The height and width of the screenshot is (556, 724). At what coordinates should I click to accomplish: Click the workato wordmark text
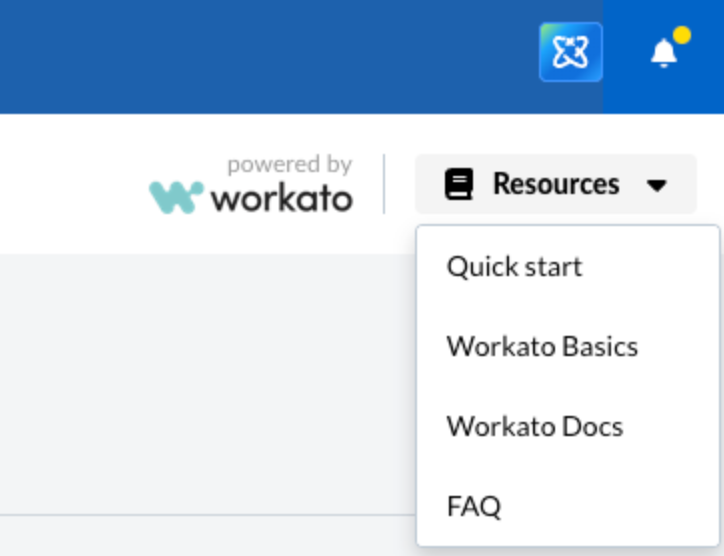point(281,198)
